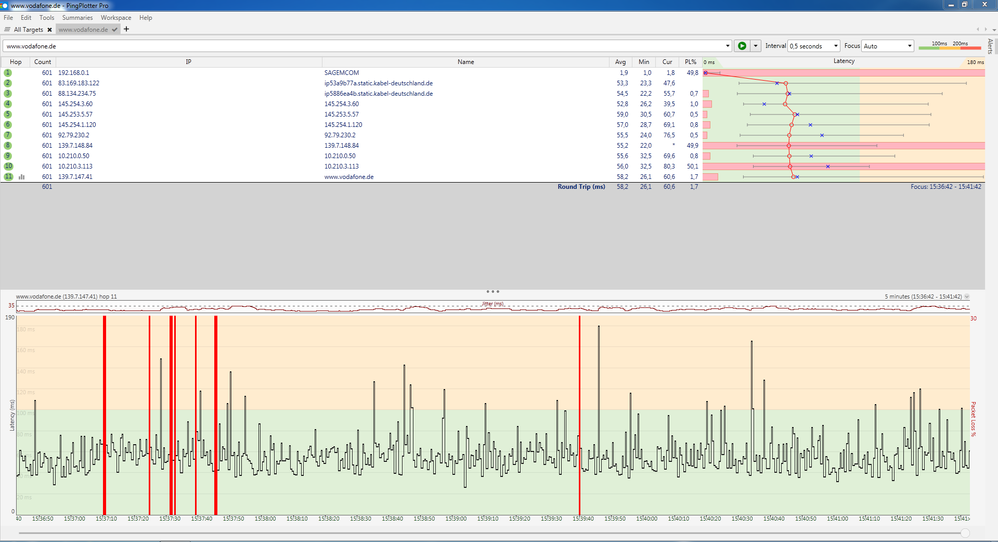This screenshot has width=998, height=542.
Task: Click the target address input field
Action: pyautogui.click(x=363, y=46)
